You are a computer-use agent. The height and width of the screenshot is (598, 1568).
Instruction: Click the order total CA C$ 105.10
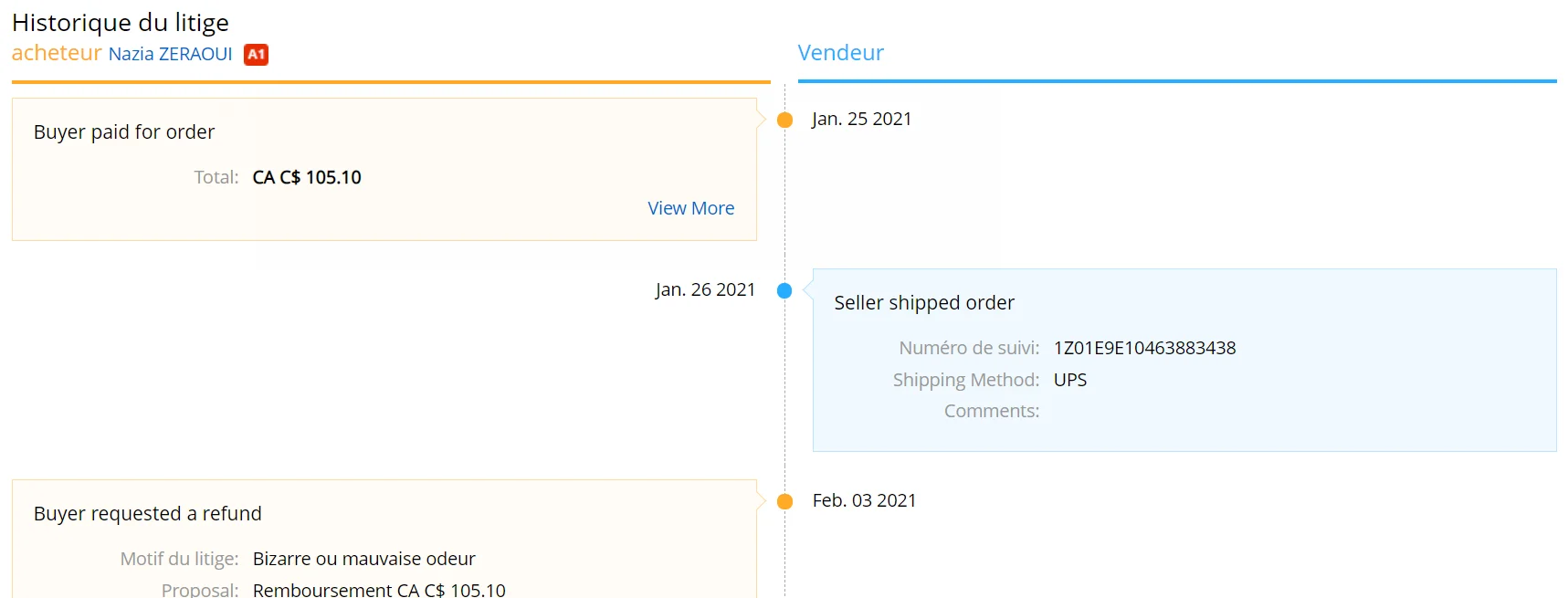(x=307, y=177)
